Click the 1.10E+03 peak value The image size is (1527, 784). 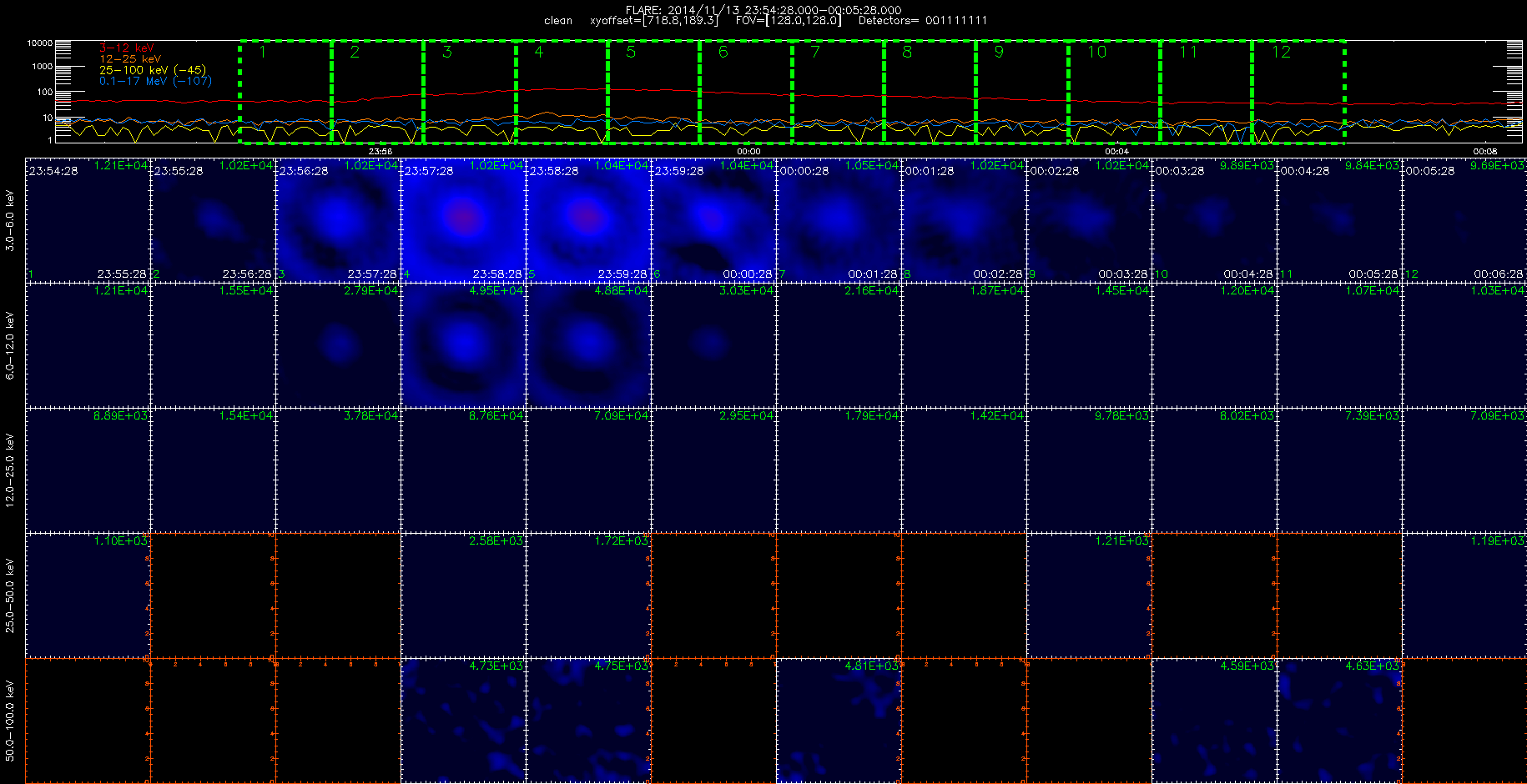click(x=121, y=540)
